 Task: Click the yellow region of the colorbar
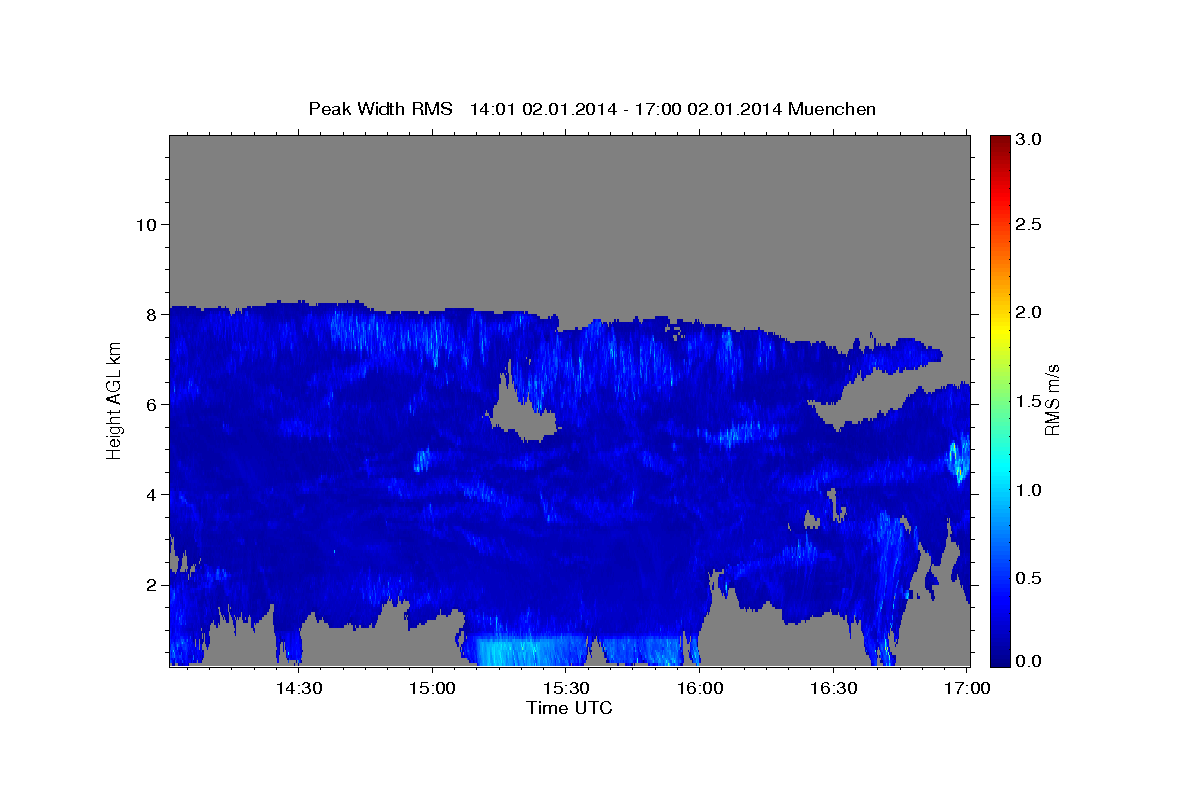[999, 330]
